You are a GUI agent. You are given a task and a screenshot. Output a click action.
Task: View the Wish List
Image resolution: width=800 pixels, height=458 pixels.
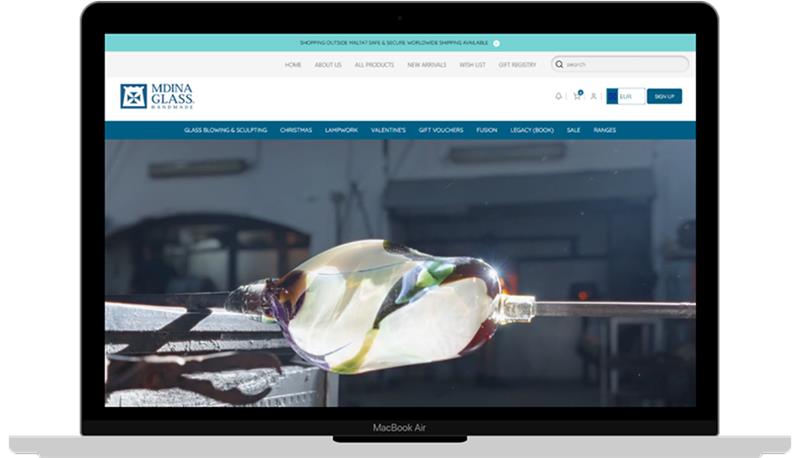473,64
